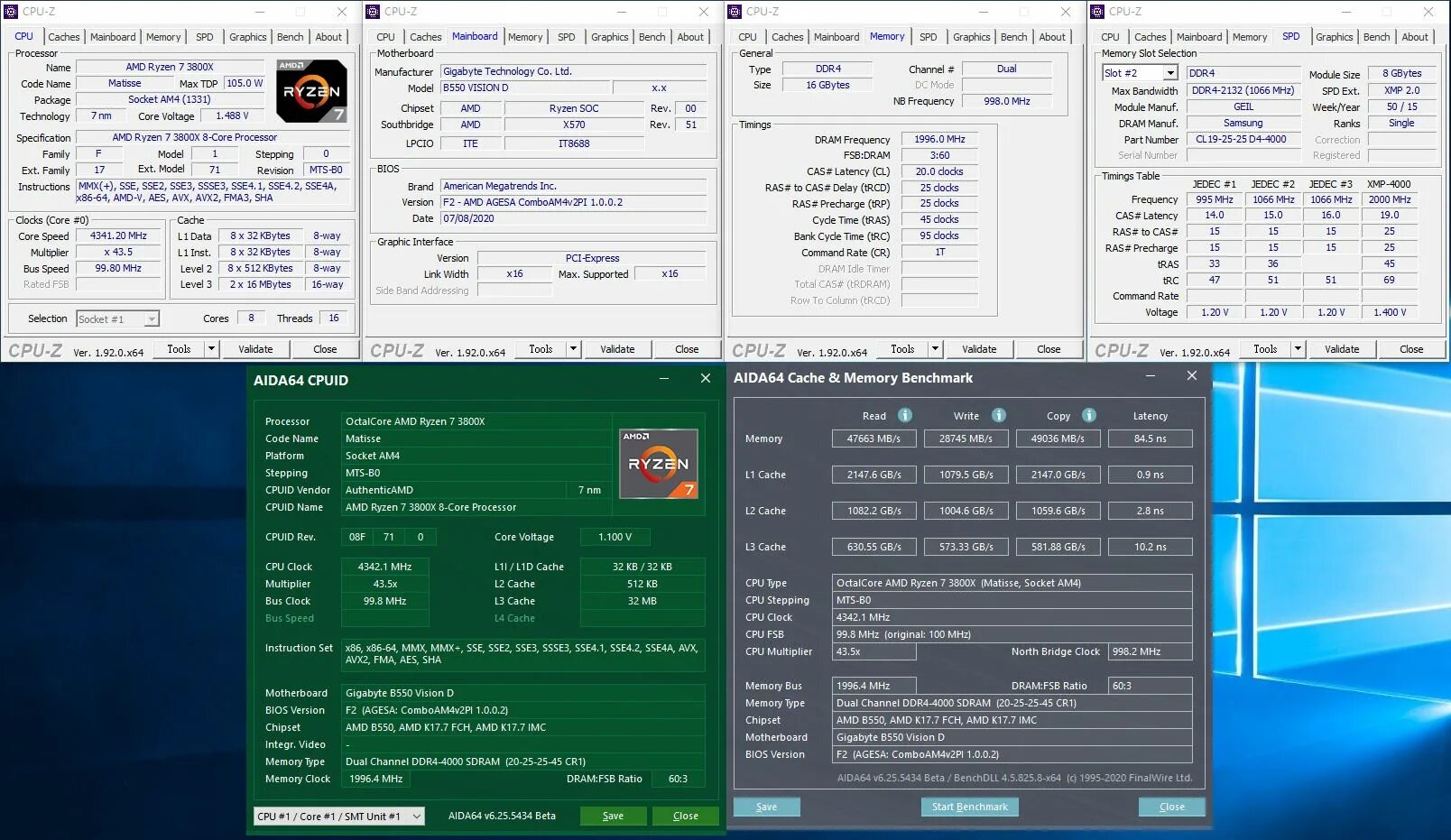Image resolution: width=1451 pixels, height=840 pixels.
Task: Click Close button in CPU-Z Mainboard window
Action: (x=687, y=349)
